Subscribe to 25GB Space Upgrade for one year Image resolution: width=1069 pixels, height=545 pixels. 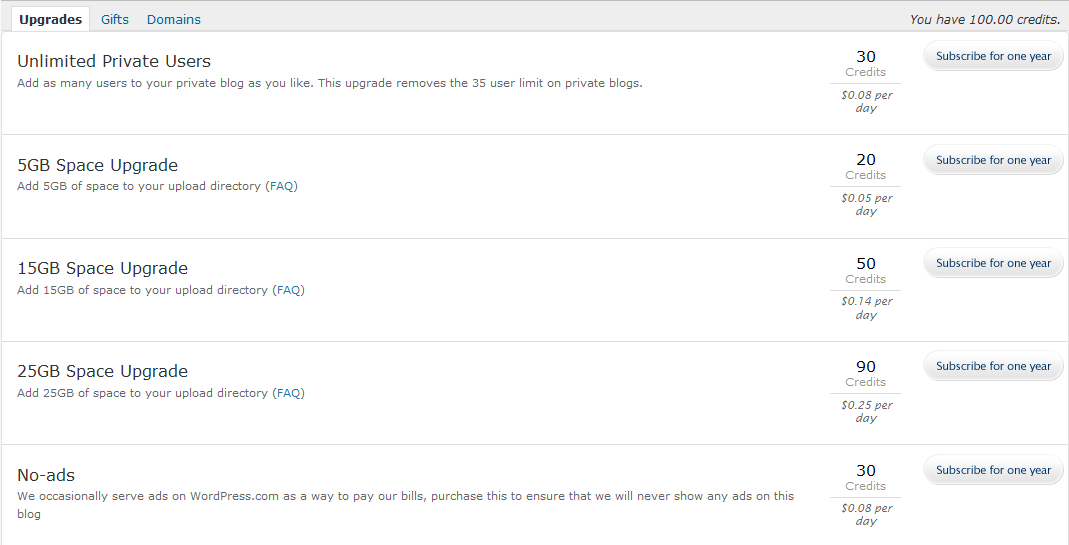pos(993,366)
